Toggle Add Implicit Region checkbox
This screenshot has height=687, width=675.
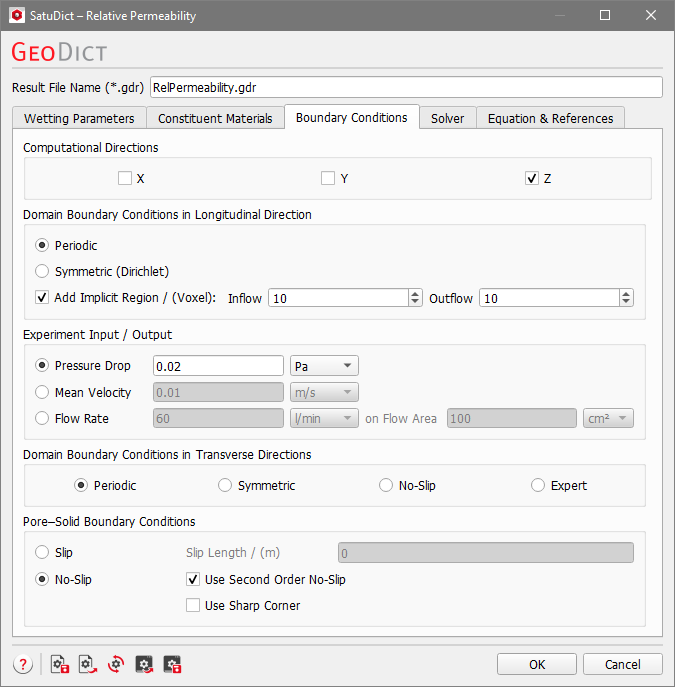42,298
